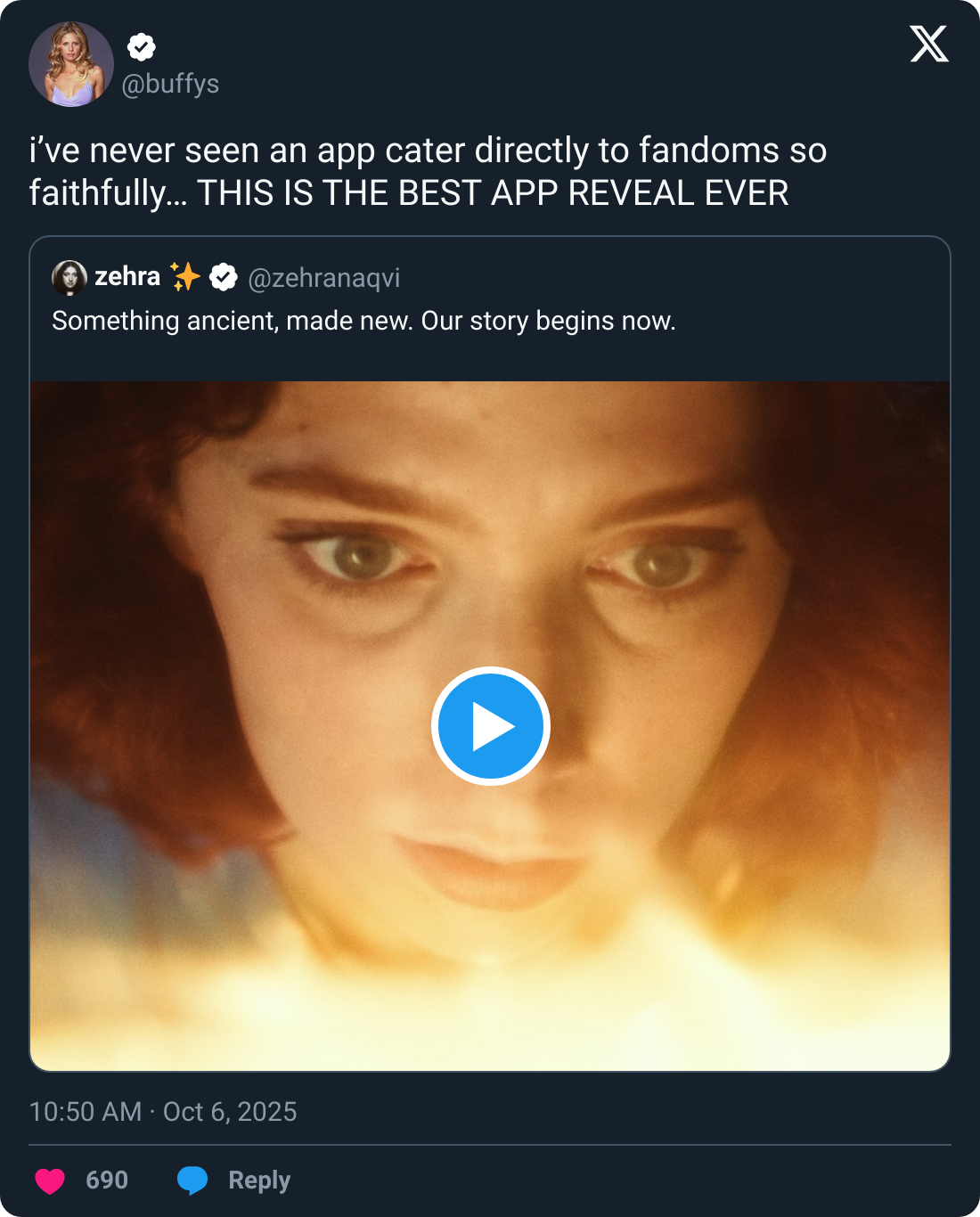Click the main tweet text about fandoms

[x=428, y=172]
